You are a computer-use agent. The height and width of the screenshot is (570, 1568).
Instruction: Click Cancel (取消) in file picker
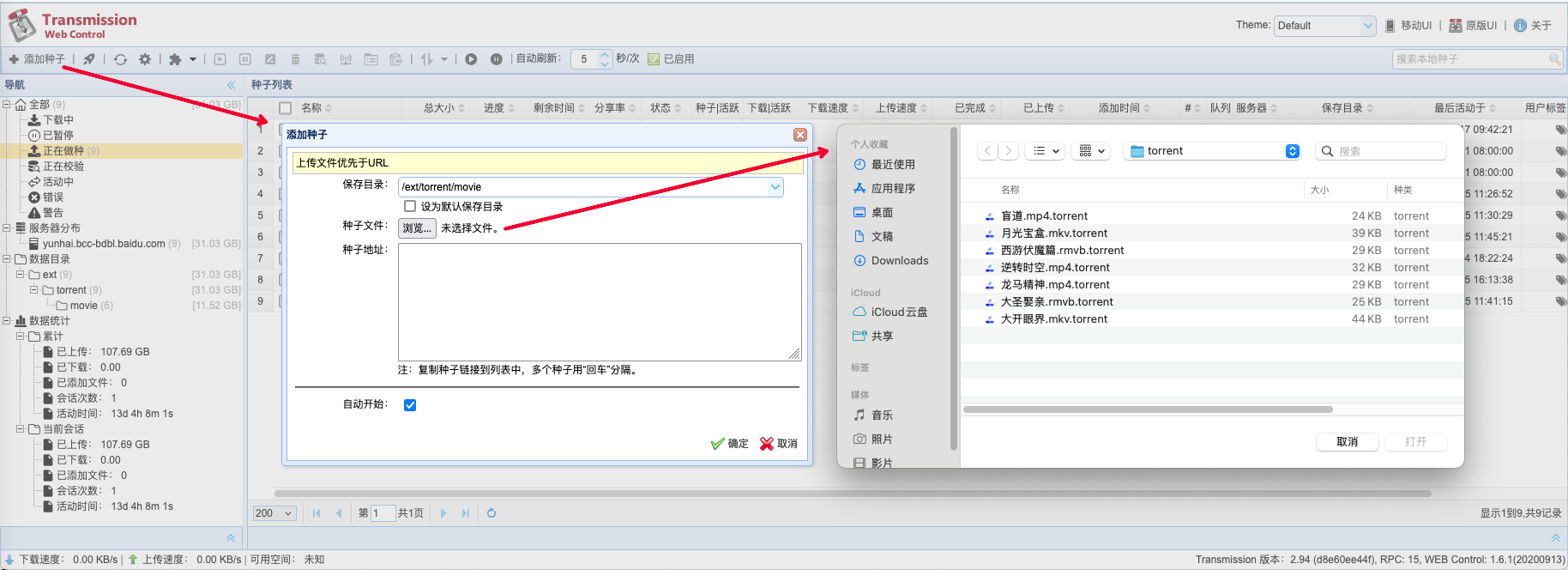click(1348, 442)
